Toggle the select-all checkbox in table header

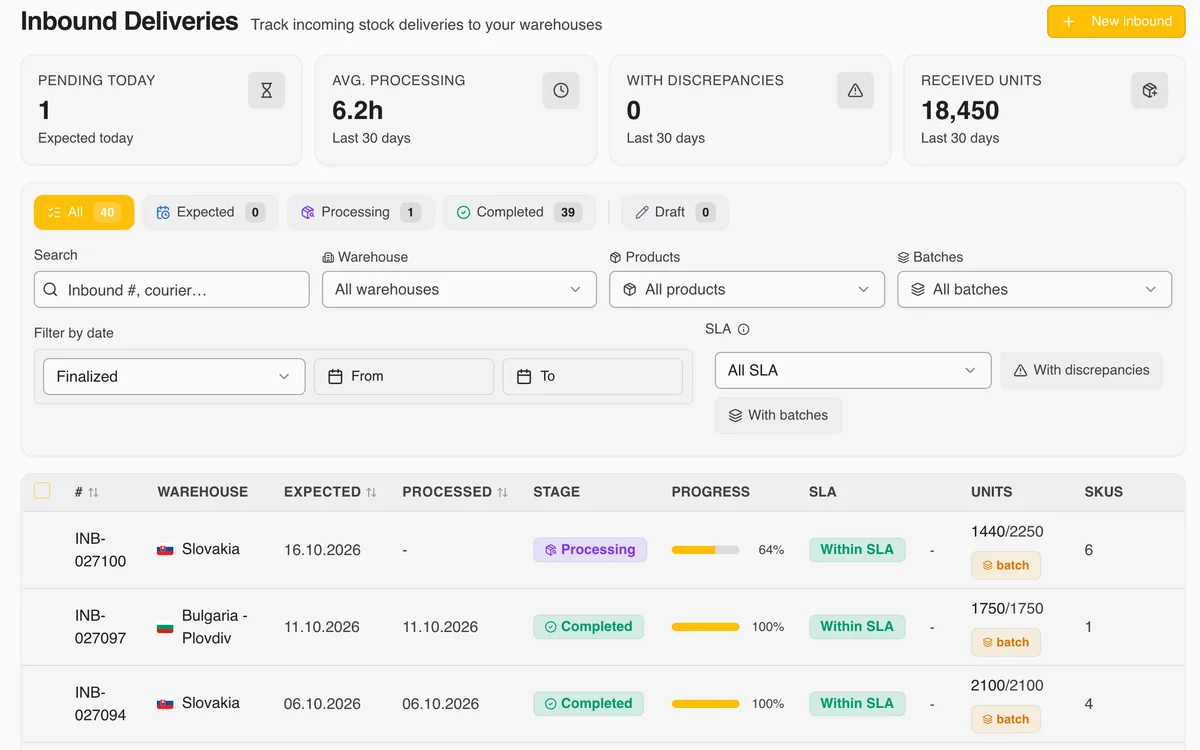[x=42, y=490]
